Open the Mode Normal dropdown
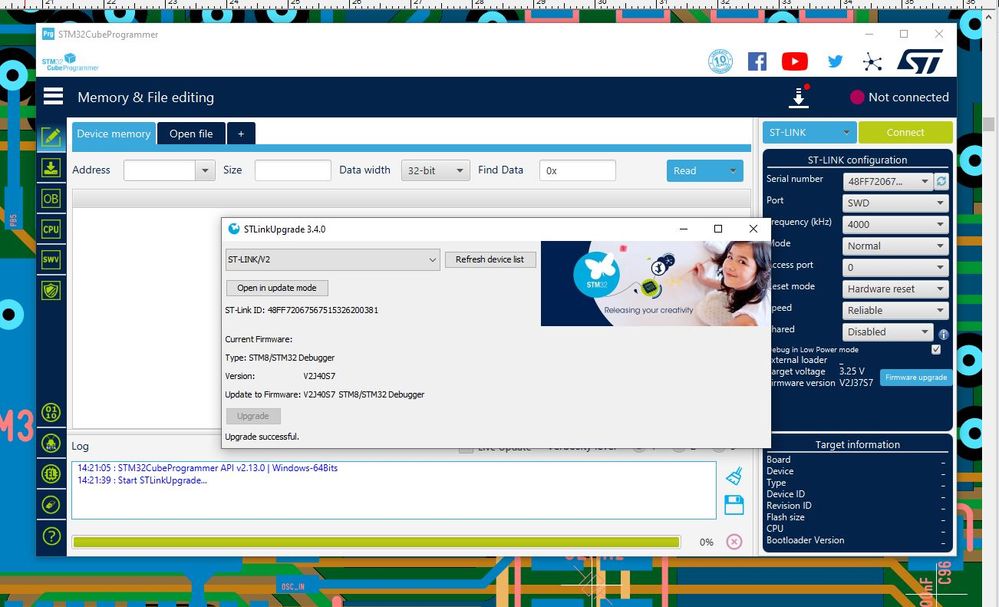Viewport: 999px width, 607px height. [895, 246]
